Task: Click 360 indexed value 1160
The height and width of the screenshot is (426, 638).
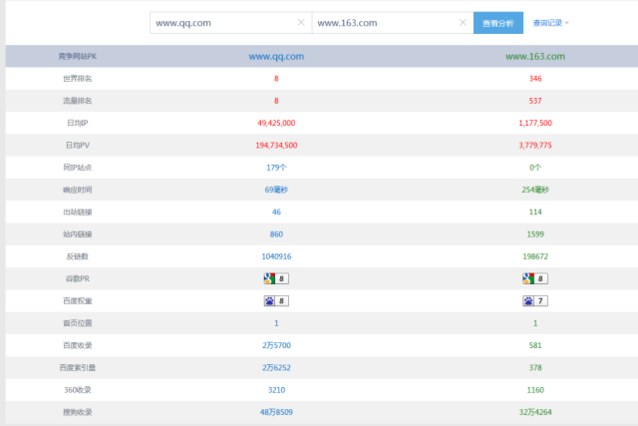Action: [535, 390]
